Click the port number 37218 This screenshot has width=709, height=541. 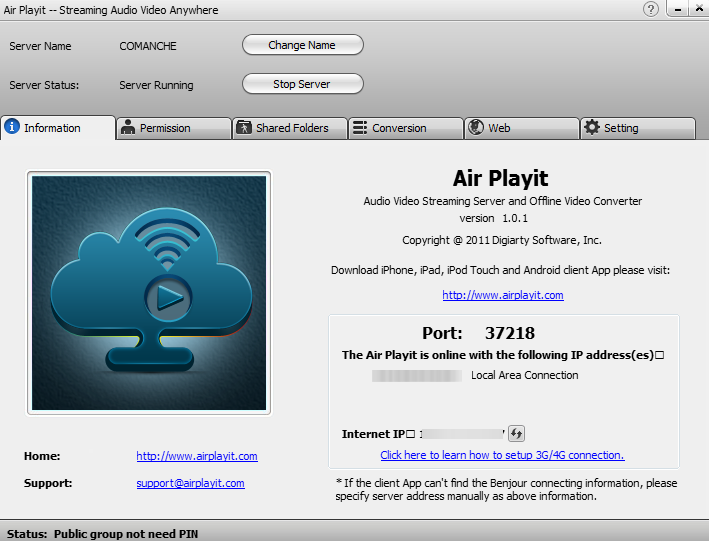pyautogui.click(x=510, y=333)
